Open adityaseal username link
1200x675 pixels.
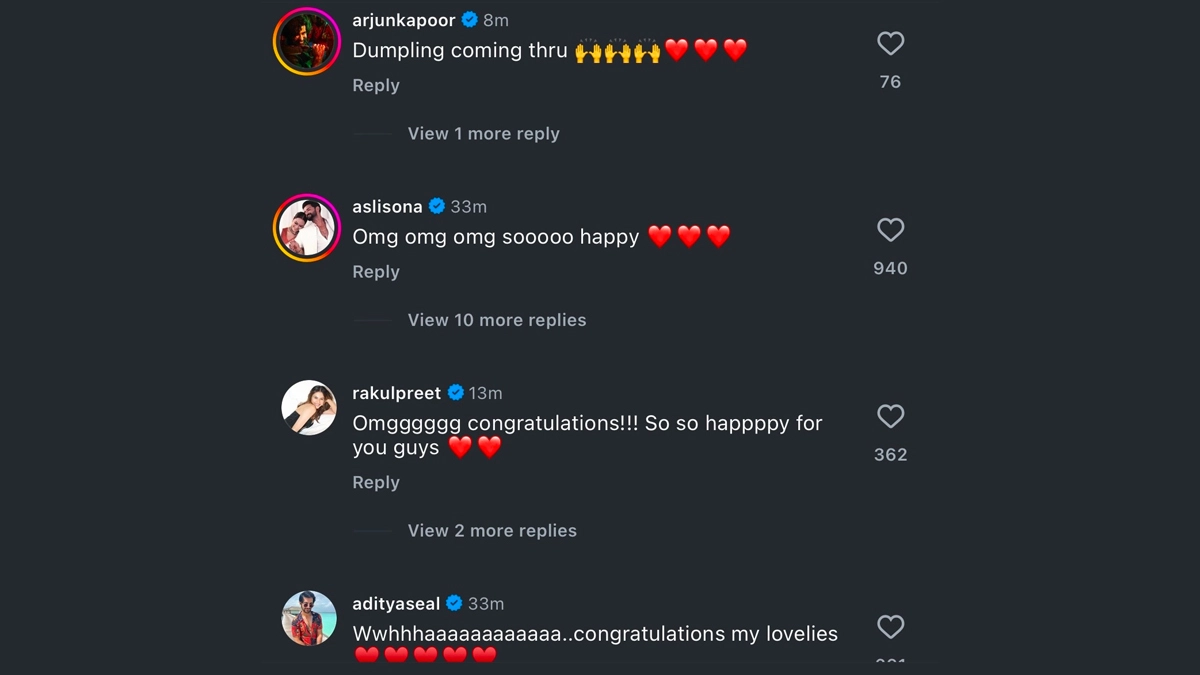[396, 603]
